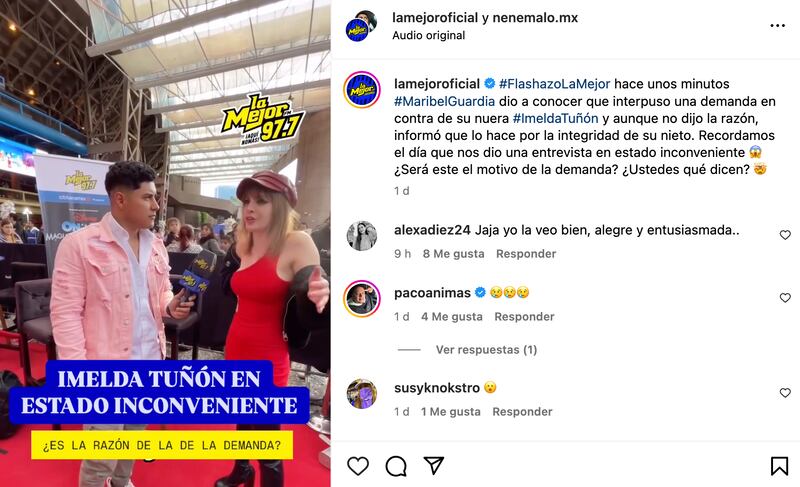Viewport: 800px width, 487px height.
Task: Expand Ver respuestas (1) replies
Action: (x=486, y=350)
